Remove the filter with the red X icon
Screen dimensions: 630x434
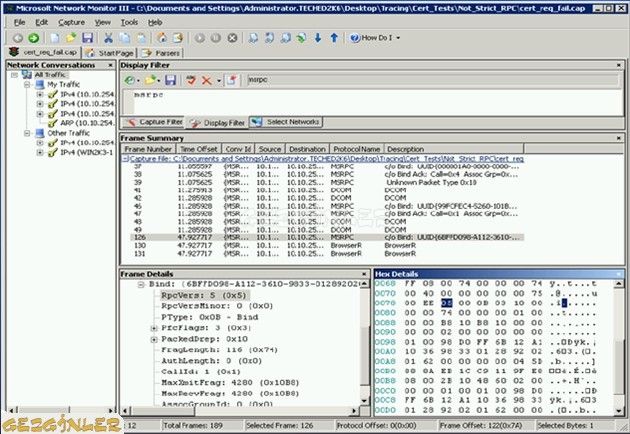[207, 80]
